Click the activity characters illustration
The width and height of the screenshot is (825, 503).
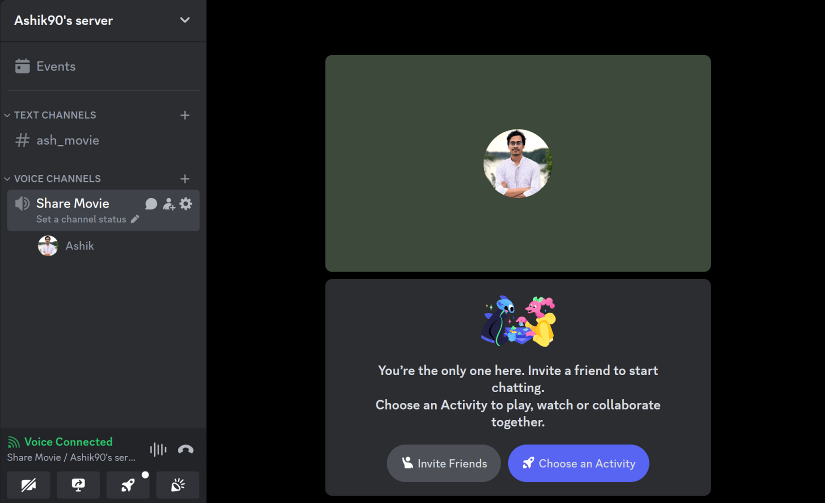coord(518,321)
